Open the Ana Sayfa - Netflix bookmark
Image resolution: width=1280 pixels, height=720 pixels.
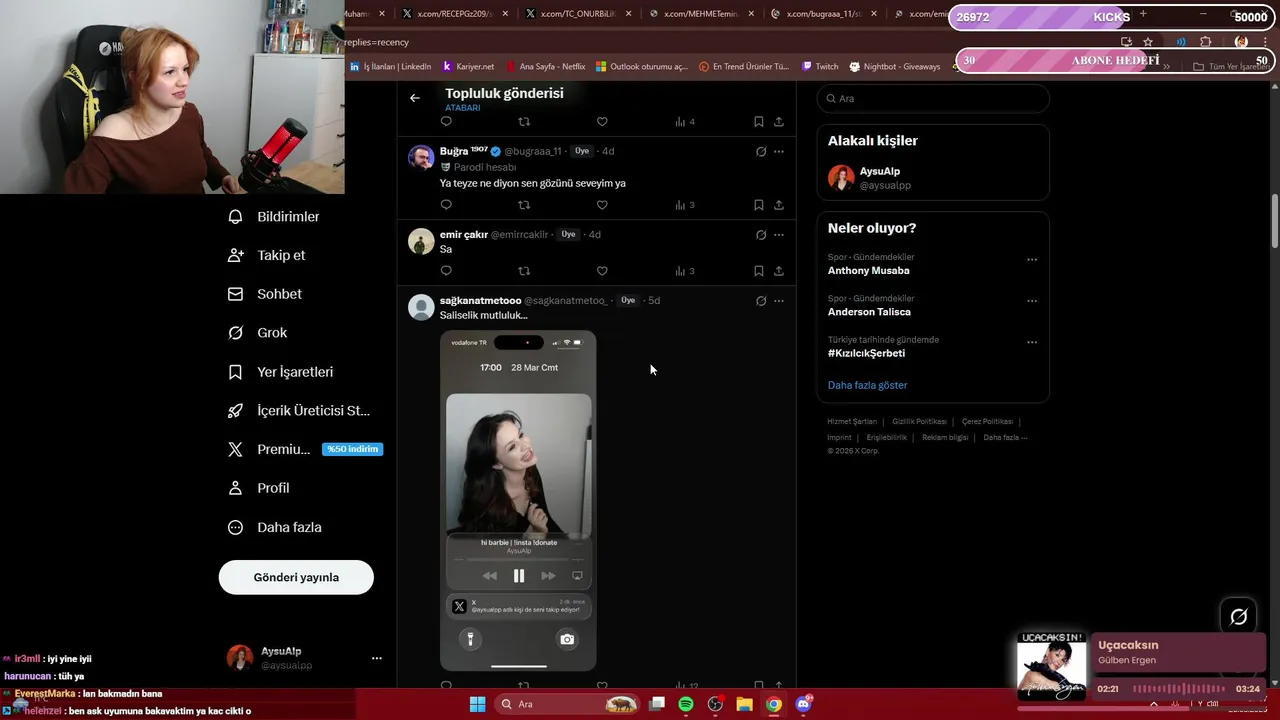545,67
